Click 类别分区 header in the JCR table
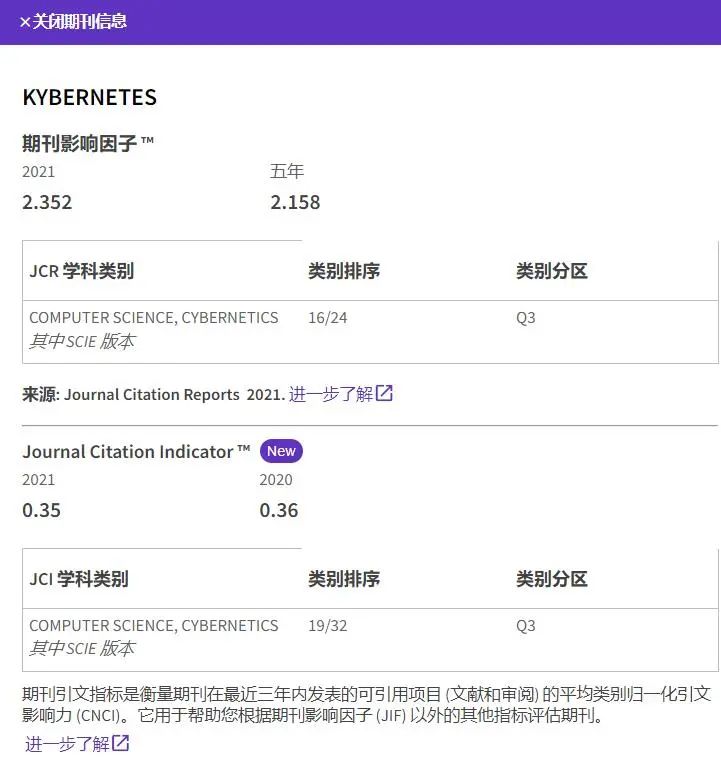The image size is (721, 768). [552, 270]
